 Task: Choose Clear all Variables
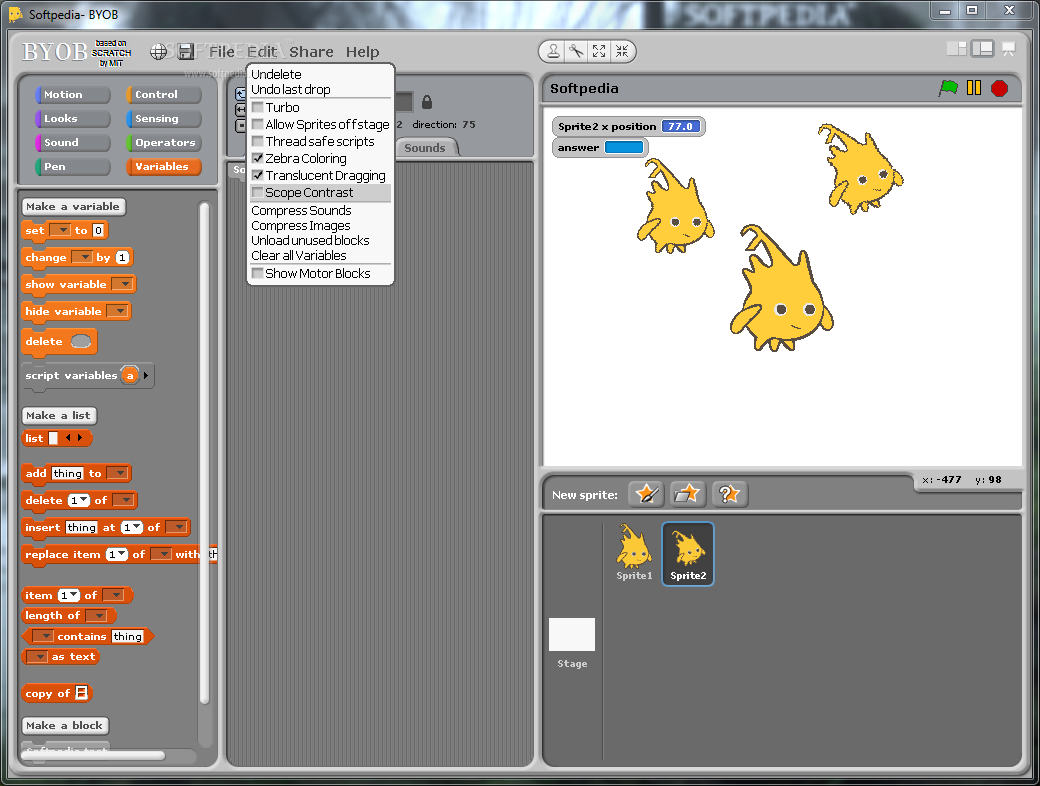tap(298, 255)
